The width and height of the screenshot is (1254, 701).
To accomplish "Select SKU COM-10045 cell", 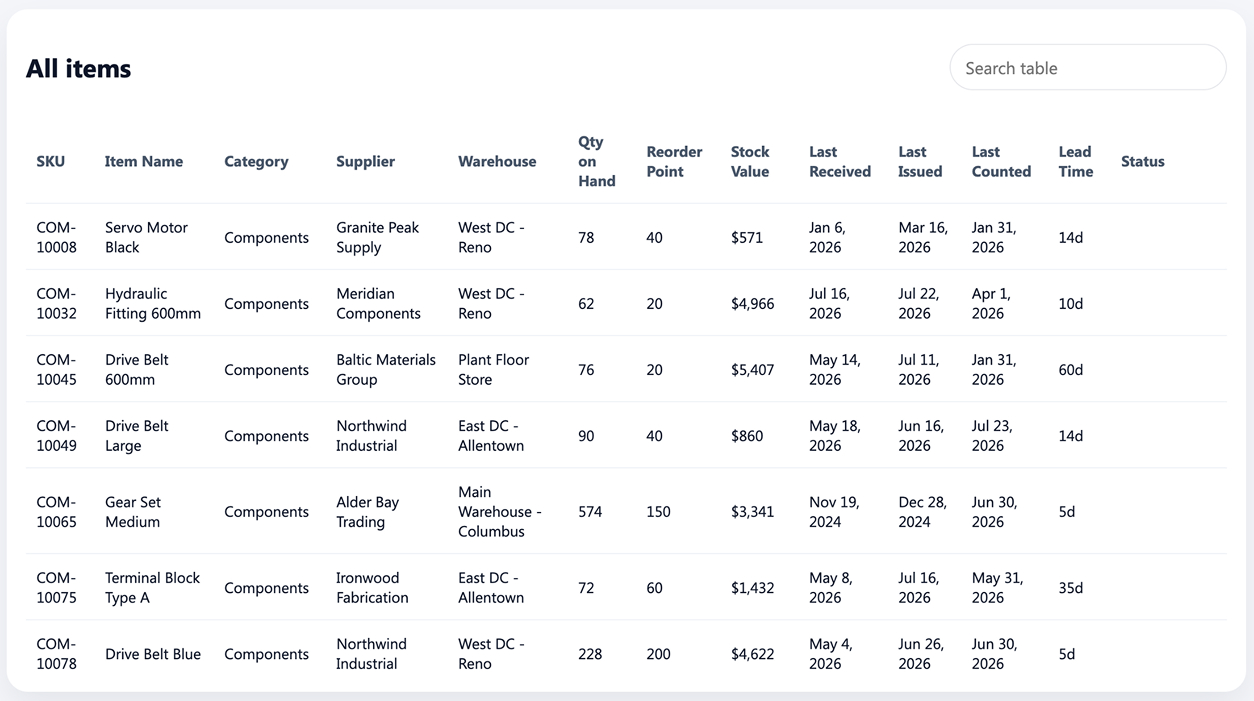I will pyautogui.click(x=57, y=369).
